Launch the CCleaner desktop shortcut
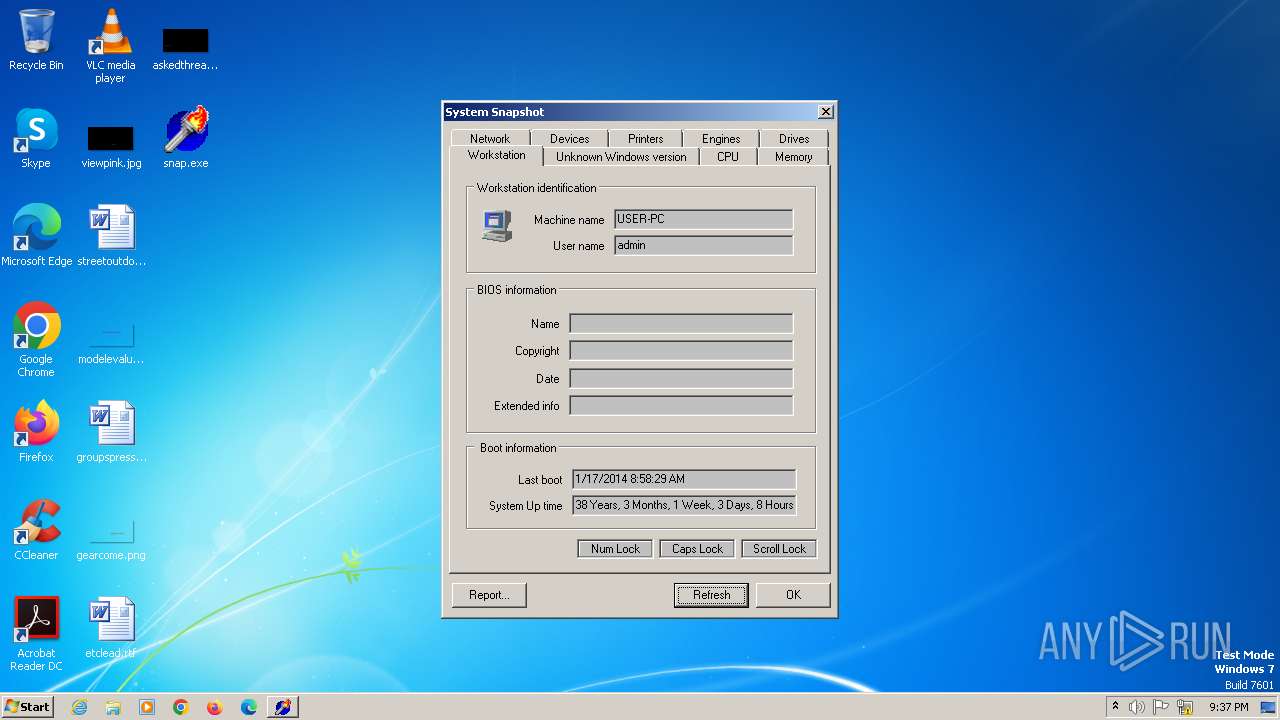This screenshot has height=720, width=1280. tap(36, 530)
